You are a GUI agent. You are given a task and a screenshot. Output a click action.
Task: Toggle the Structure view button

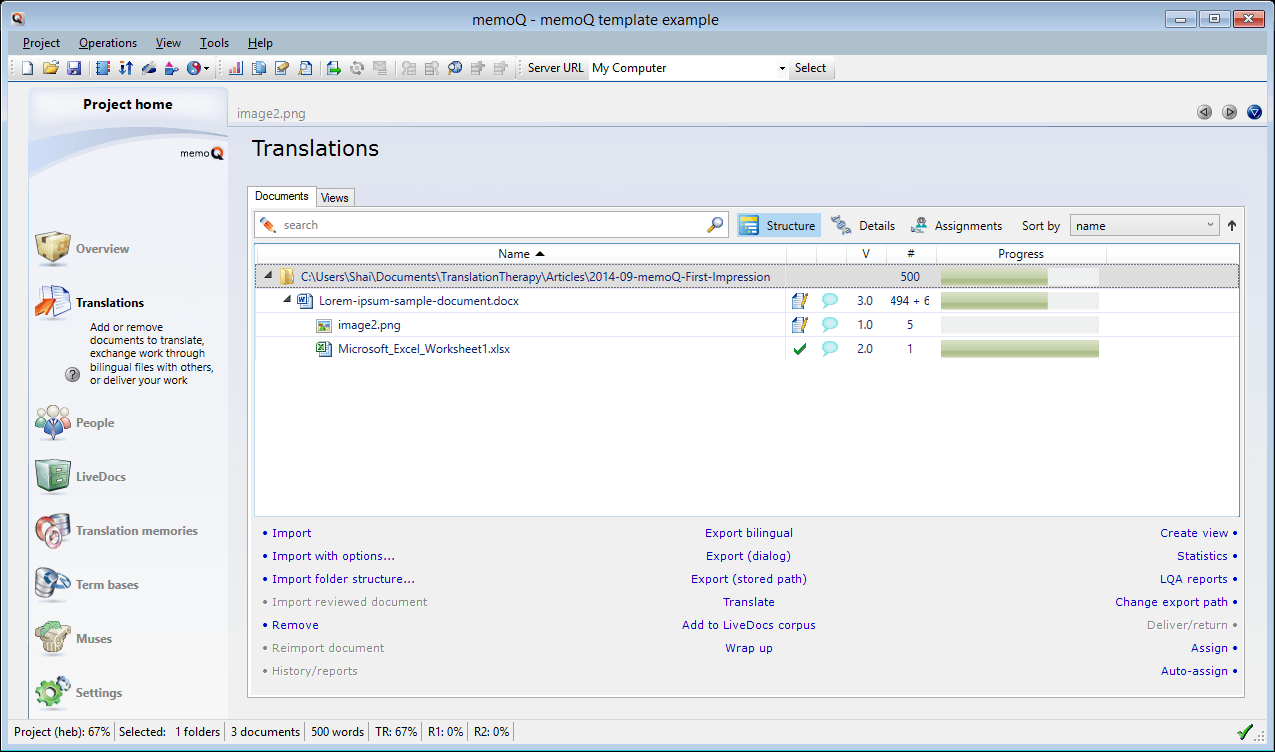click(x=779, y=226)
